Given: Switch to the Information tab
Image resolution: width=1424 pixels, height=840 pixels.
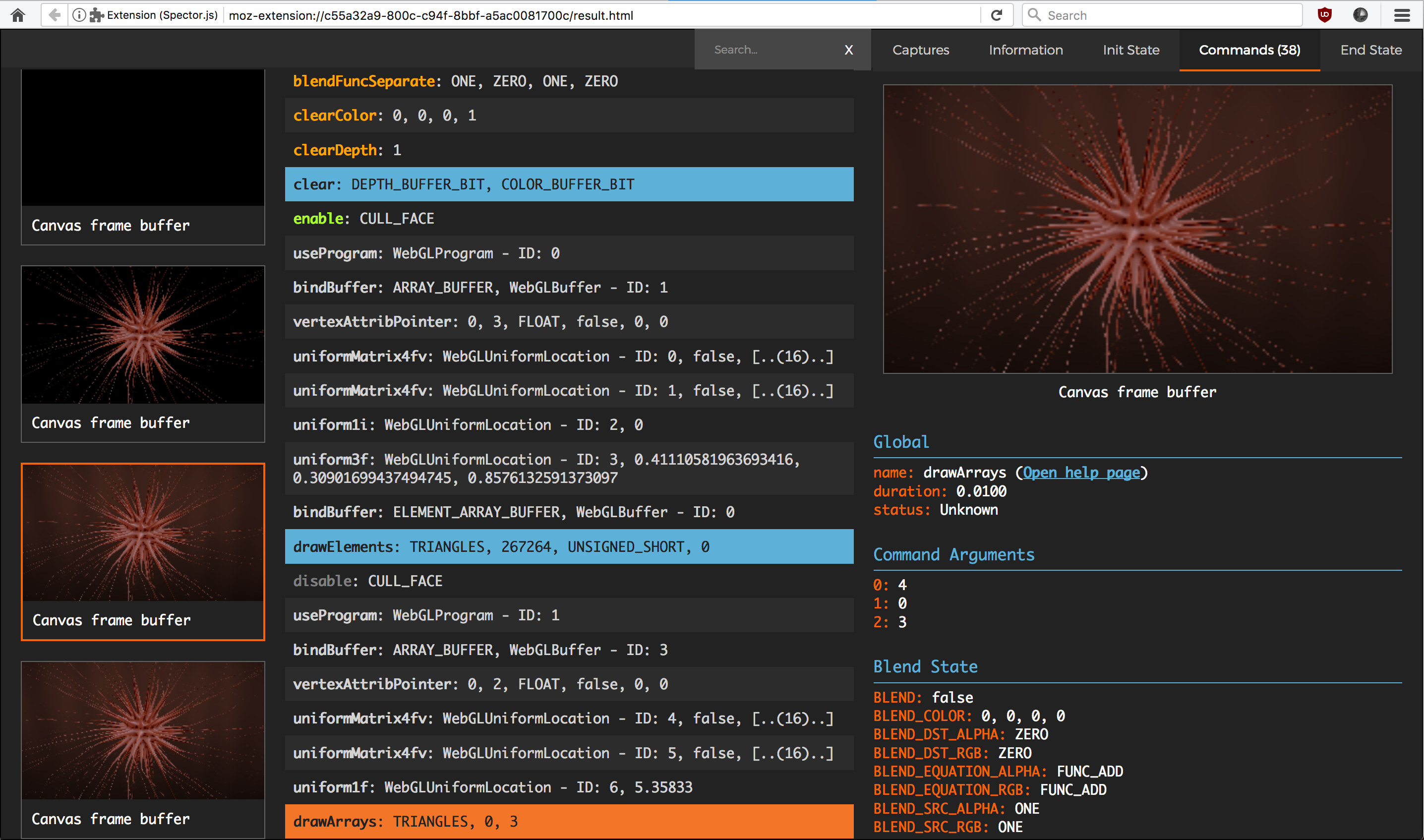Looking at the screenshot, I should (x=1025, y=50).
